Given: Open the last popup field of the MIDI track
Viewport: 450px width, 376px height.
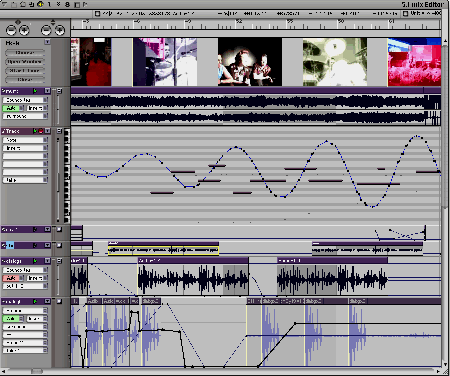Looking at the screenshot, I should (25, 180).
